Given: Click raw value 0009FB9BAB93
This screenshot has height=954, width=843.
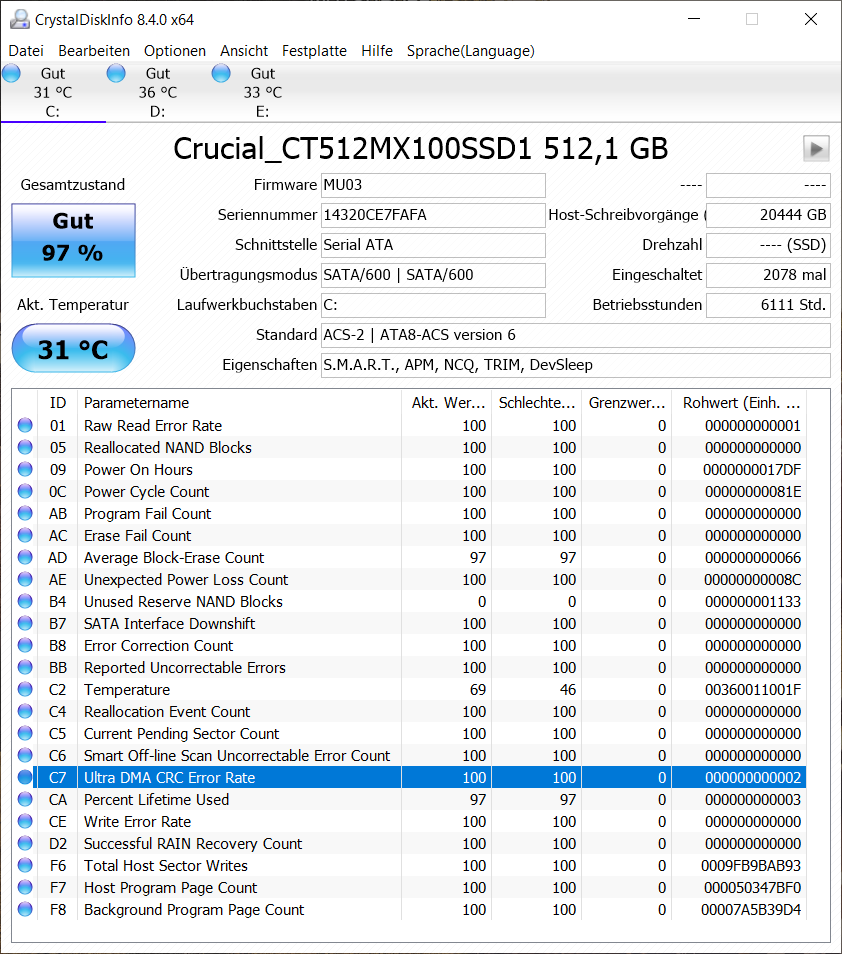Looking at the screenshot, I should (x=751, y=865).
